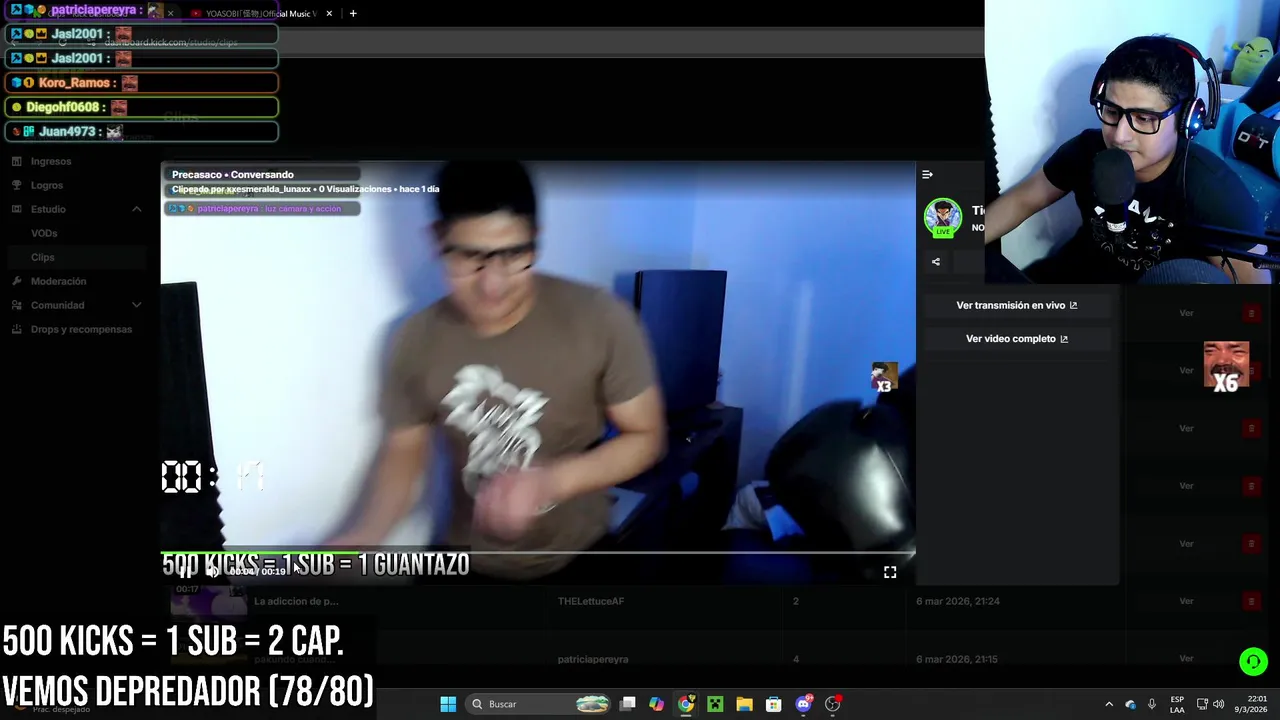
Task: Open Moderación in the sidebar
Action: pos(59,281)
